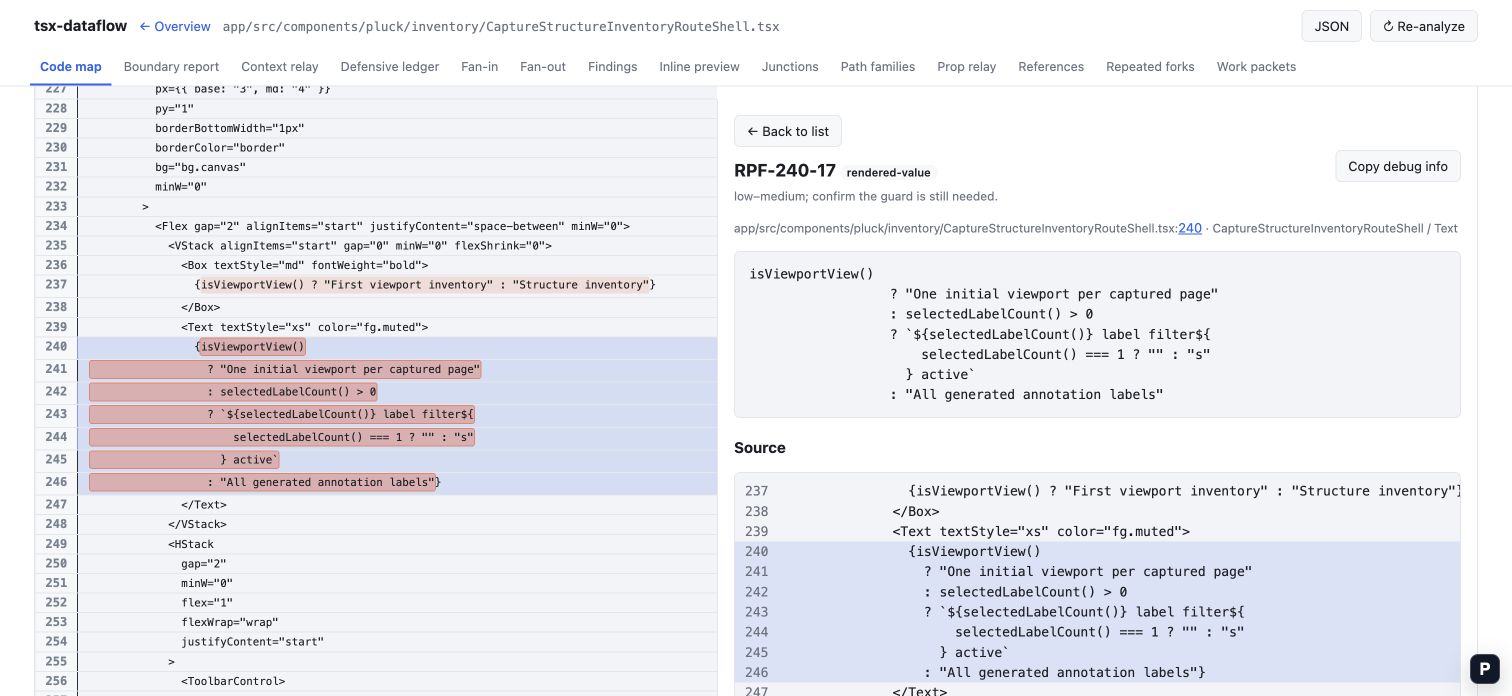Click line number 234 in code map
This screenshot has width=1512, height=696.
point(56,226)
